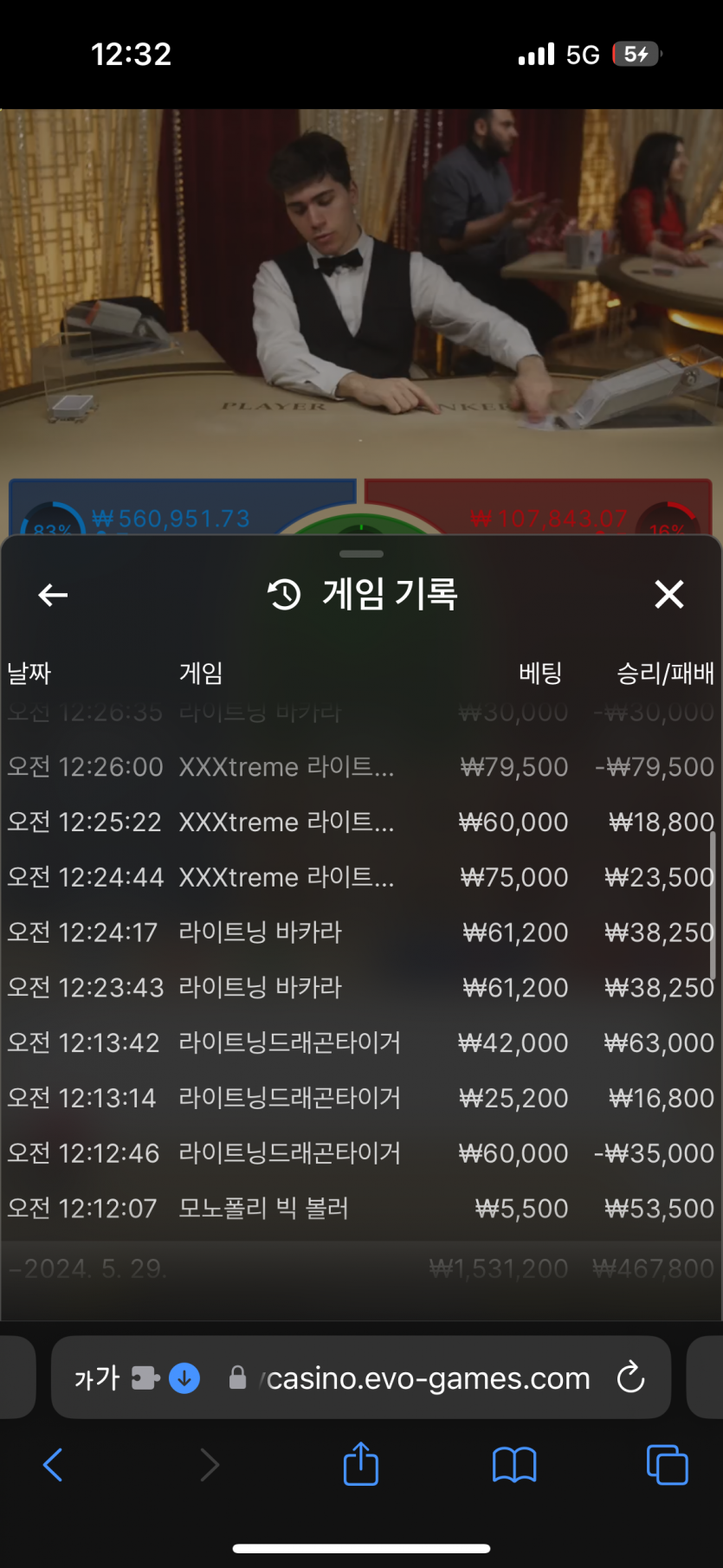Go back with Safari's back chevron
This screenshot has height=1568, width=723.
pyautogui.click(x=53, y=1465)
